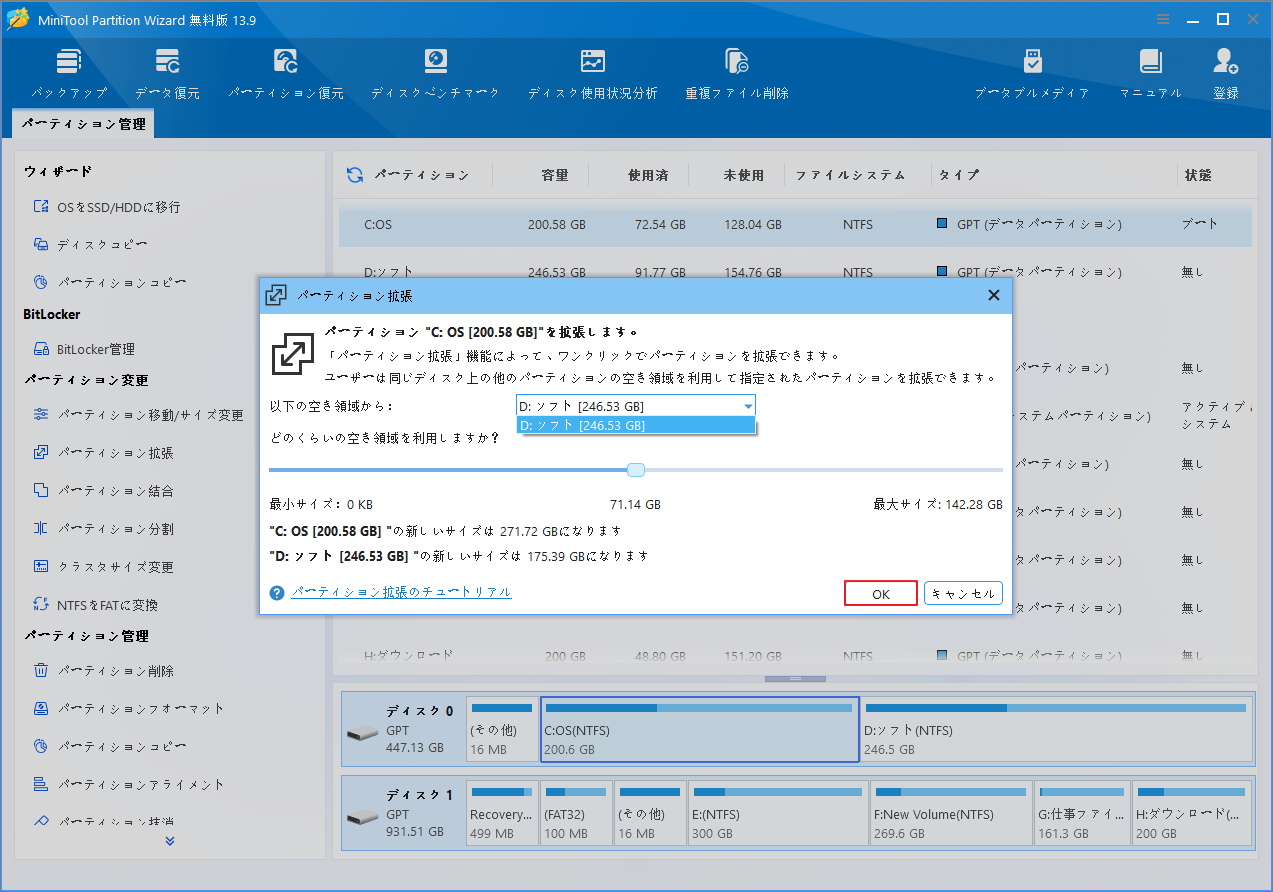Select D: ソフト [246.53 GB] dropdown option
The width and height of the screenshot is (1273, 892).
636,425
